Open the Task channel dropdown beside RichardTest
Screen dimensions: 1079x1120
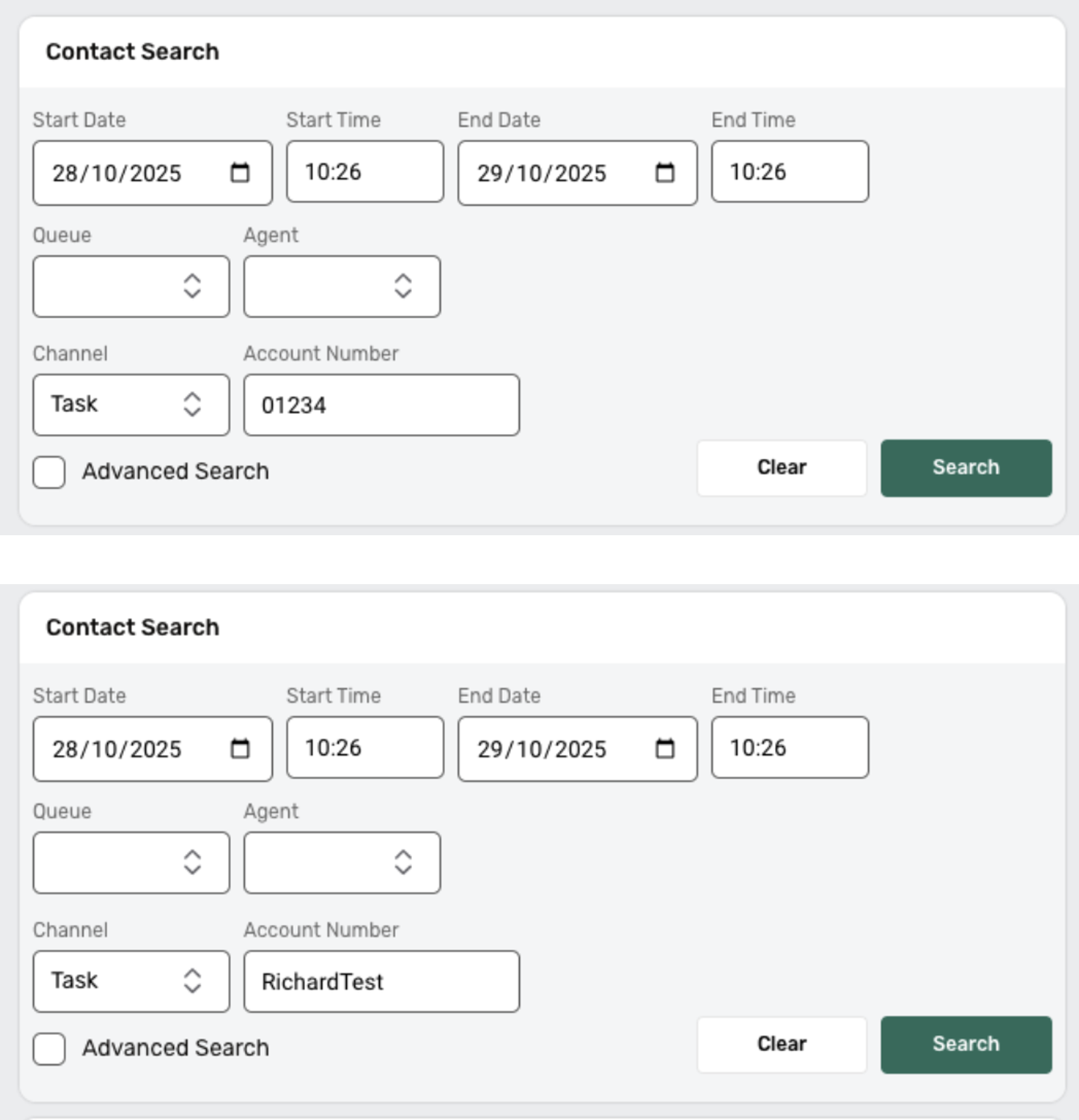(x=131, y=981)
